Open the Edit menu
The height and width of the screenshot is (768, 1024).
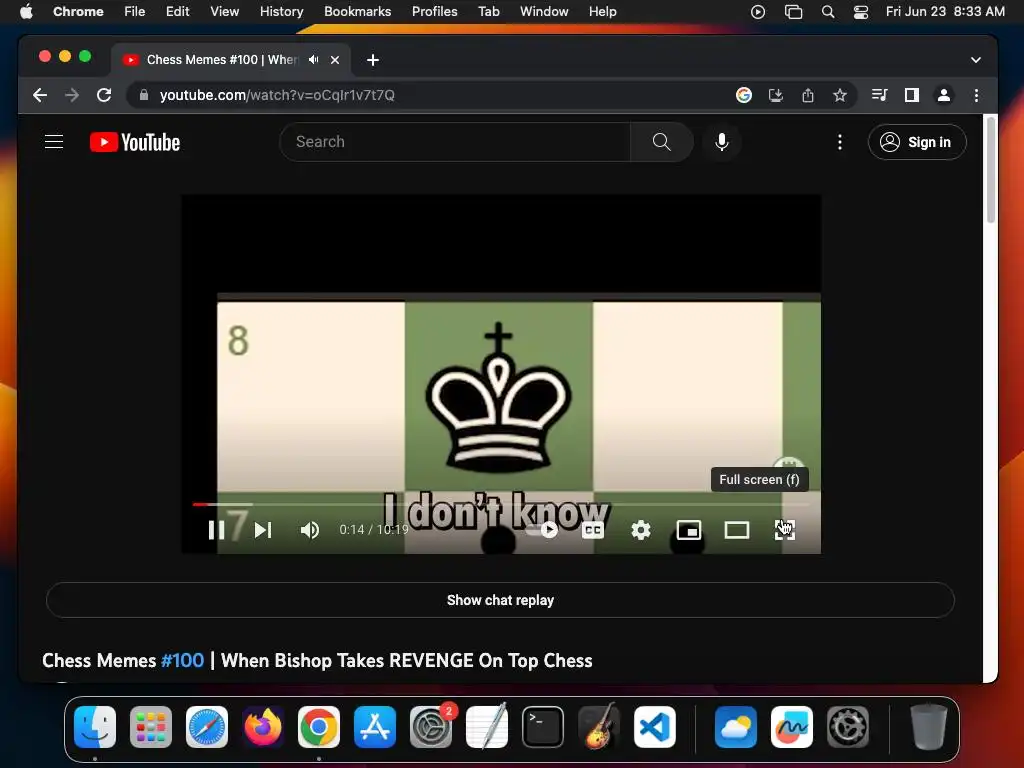coord(177,11)
